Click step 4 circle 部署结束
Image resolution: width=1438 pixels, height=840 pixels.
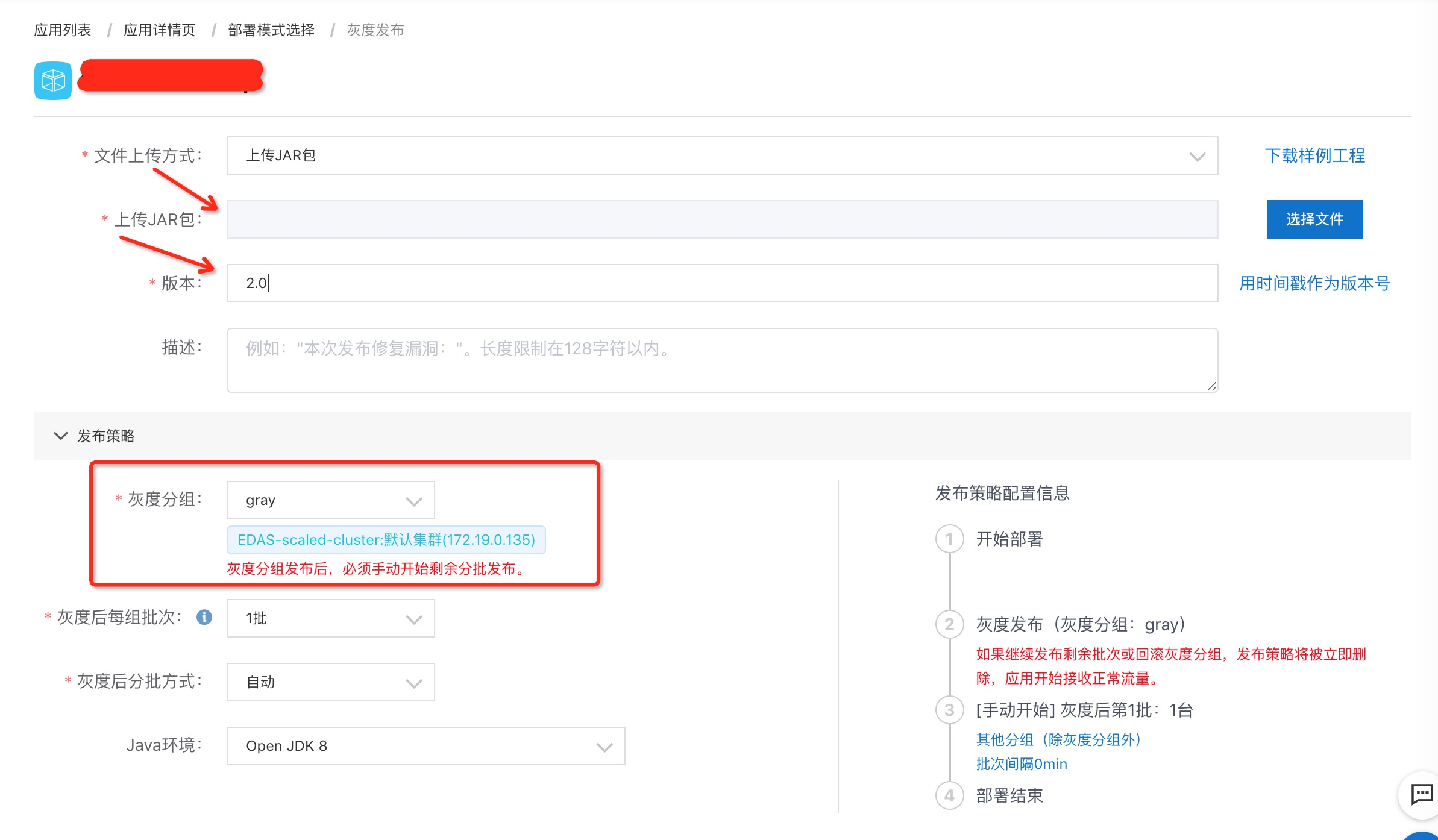pos(949,795)
